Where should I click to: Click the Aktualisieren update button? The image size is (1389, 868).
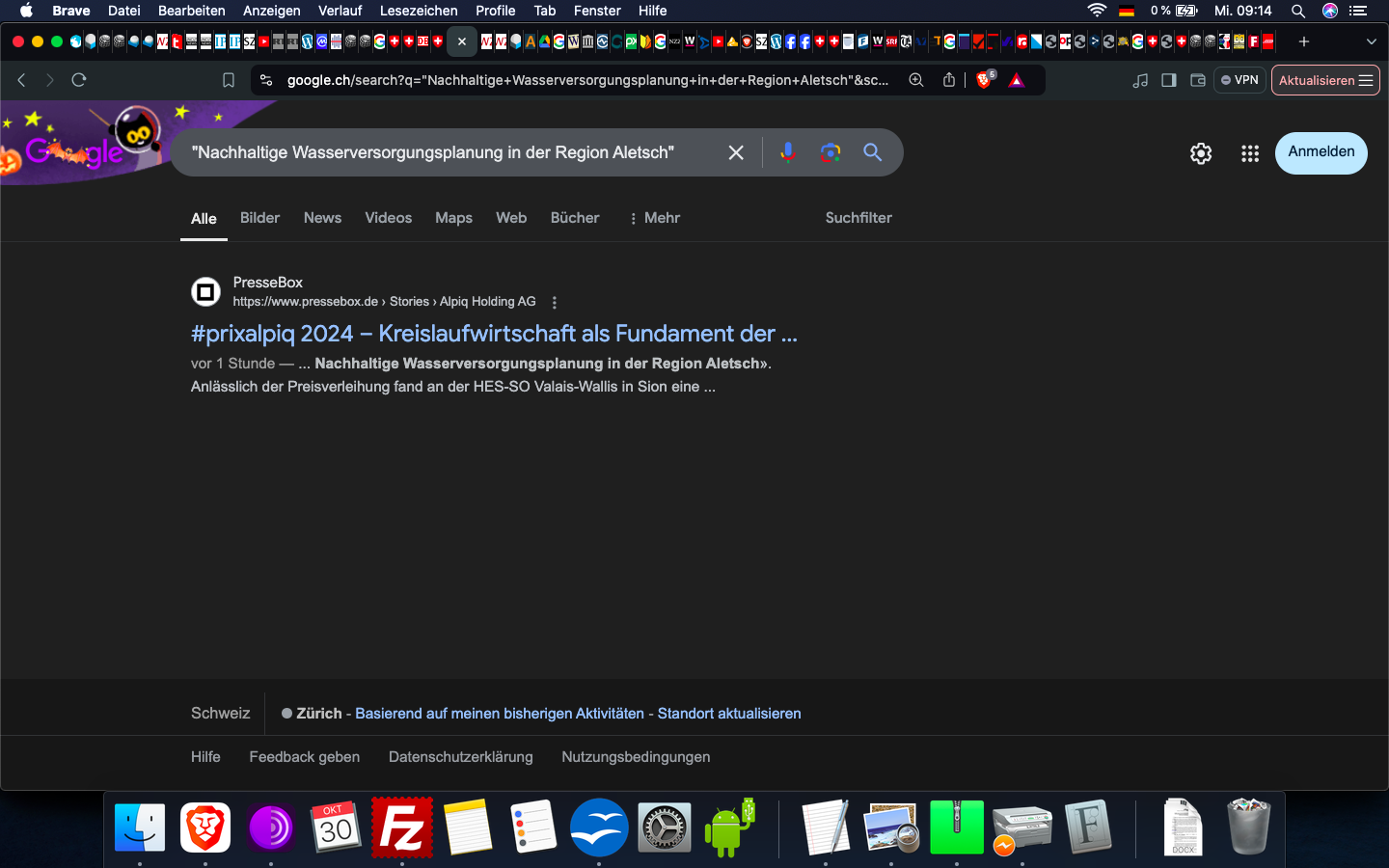(1325, 80)
